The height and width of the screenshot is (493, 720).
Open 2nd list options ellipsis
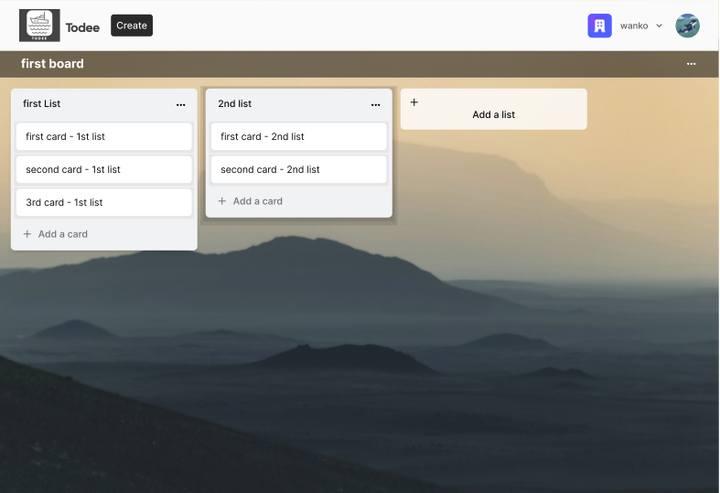click(x=376, y=105)
